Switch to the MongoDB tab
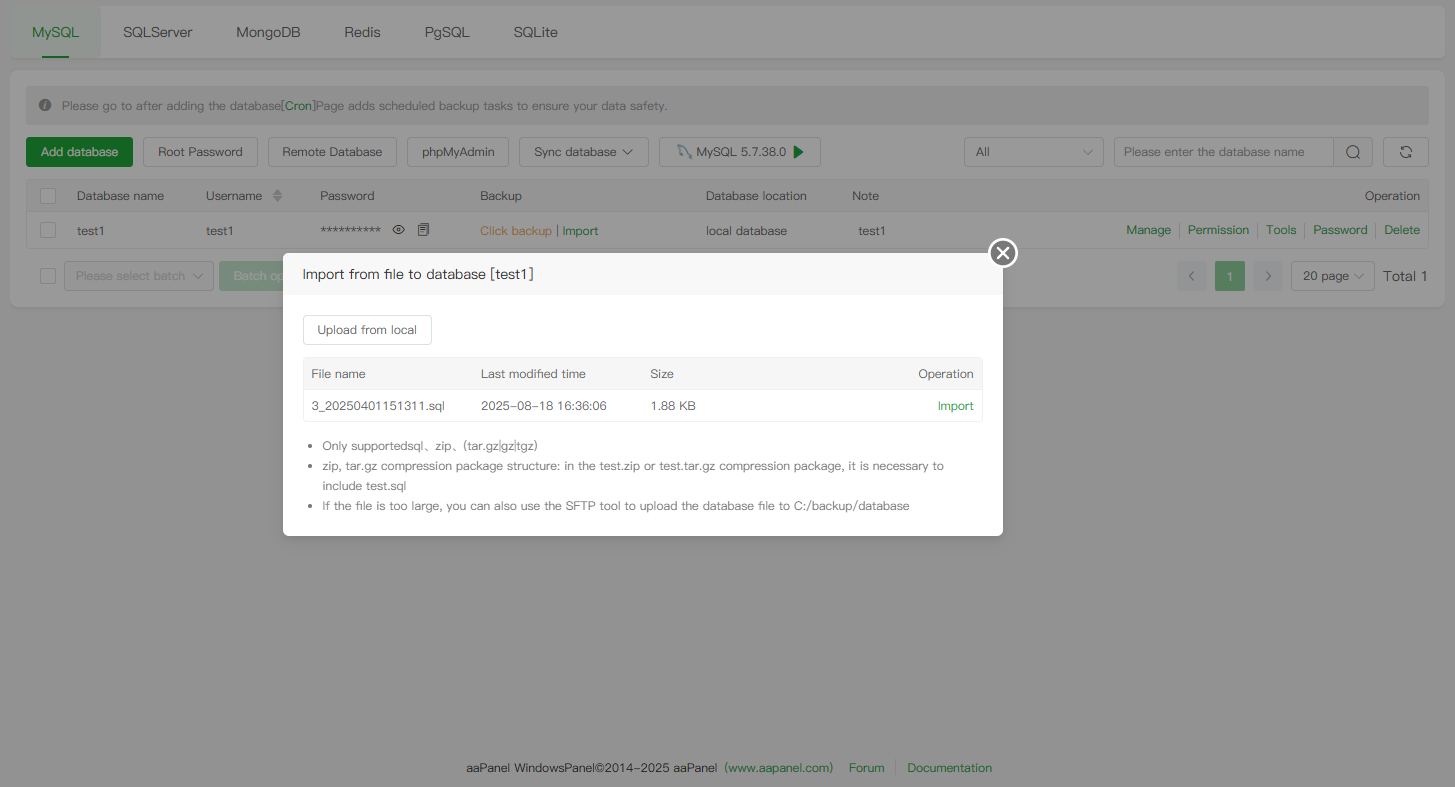The image size is (1455, 787). [268, 32]
